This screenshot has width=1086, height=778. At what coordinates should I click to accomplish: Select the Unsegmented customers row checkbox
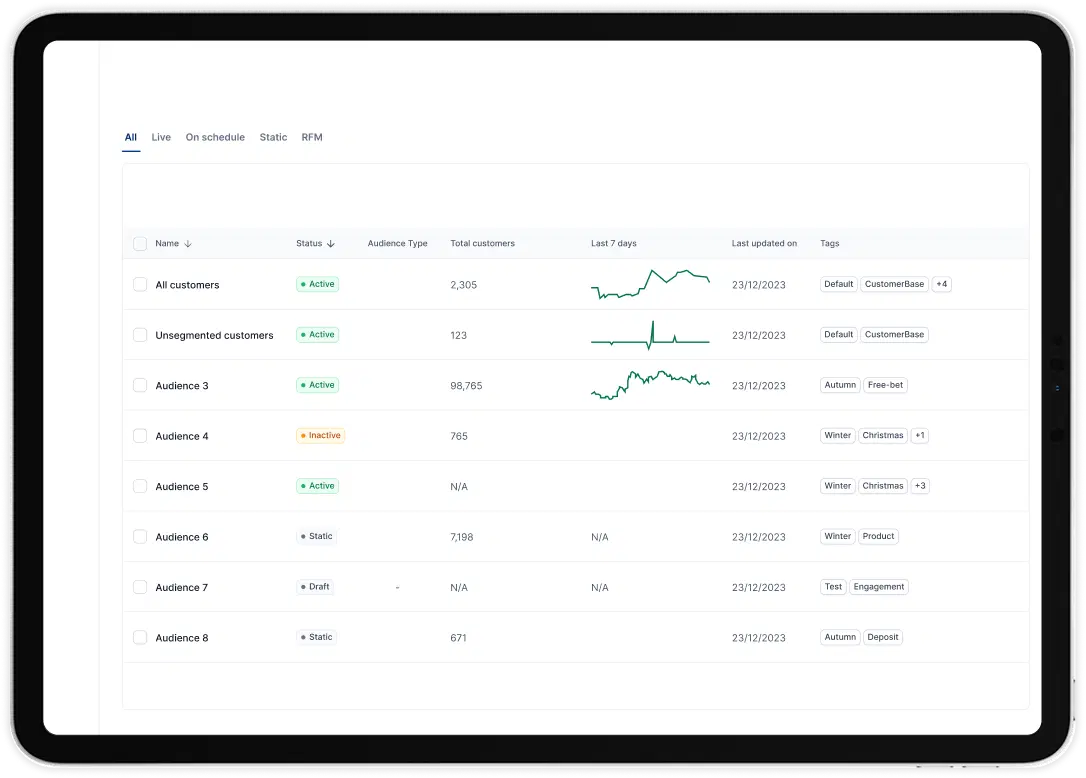pyautogui.click(x=140, y=335)
